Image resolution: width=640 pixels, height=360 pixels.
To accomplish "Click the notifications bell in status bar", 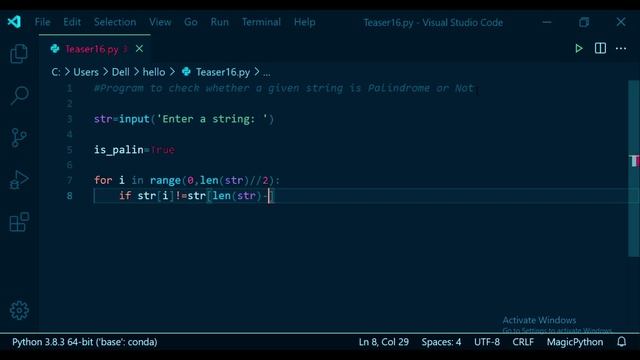I will click(x=621, y=342).
